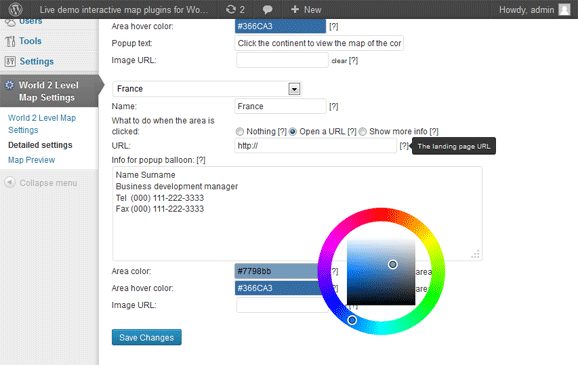Click help [?] next to top Area hover color
Image resolution: width=578 pixels, height=365 pixels.
pos(334,27)
